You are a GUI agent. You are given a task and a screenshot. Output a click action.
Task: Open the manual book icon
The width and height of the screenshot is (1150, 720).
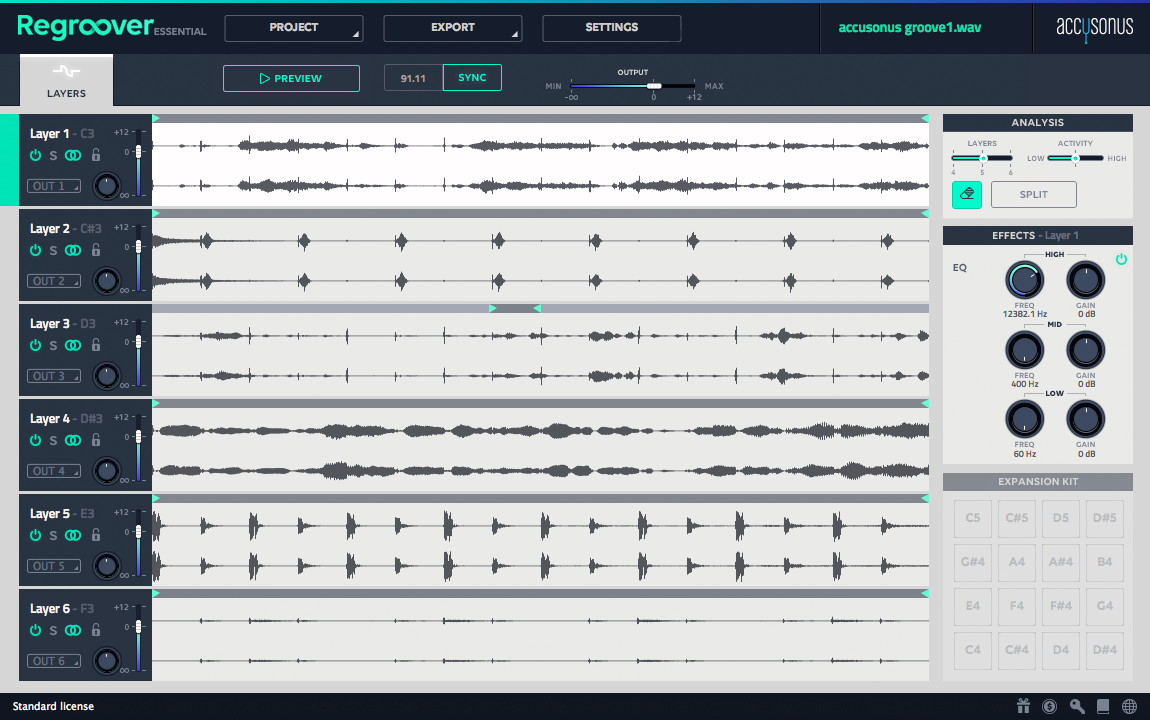1103,706
